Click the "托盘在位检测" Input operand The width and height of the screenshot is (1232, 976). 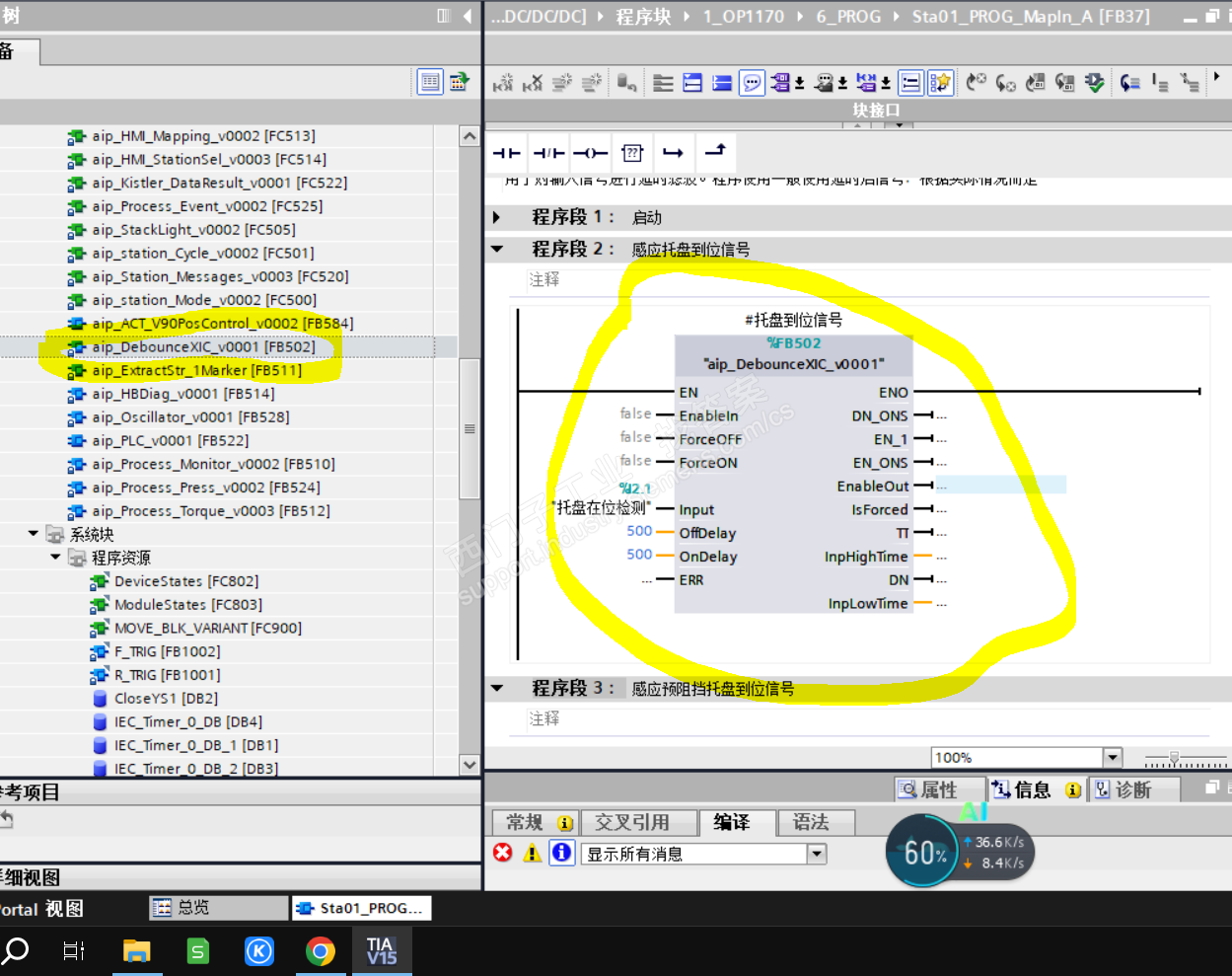click(x=600, y=508)
